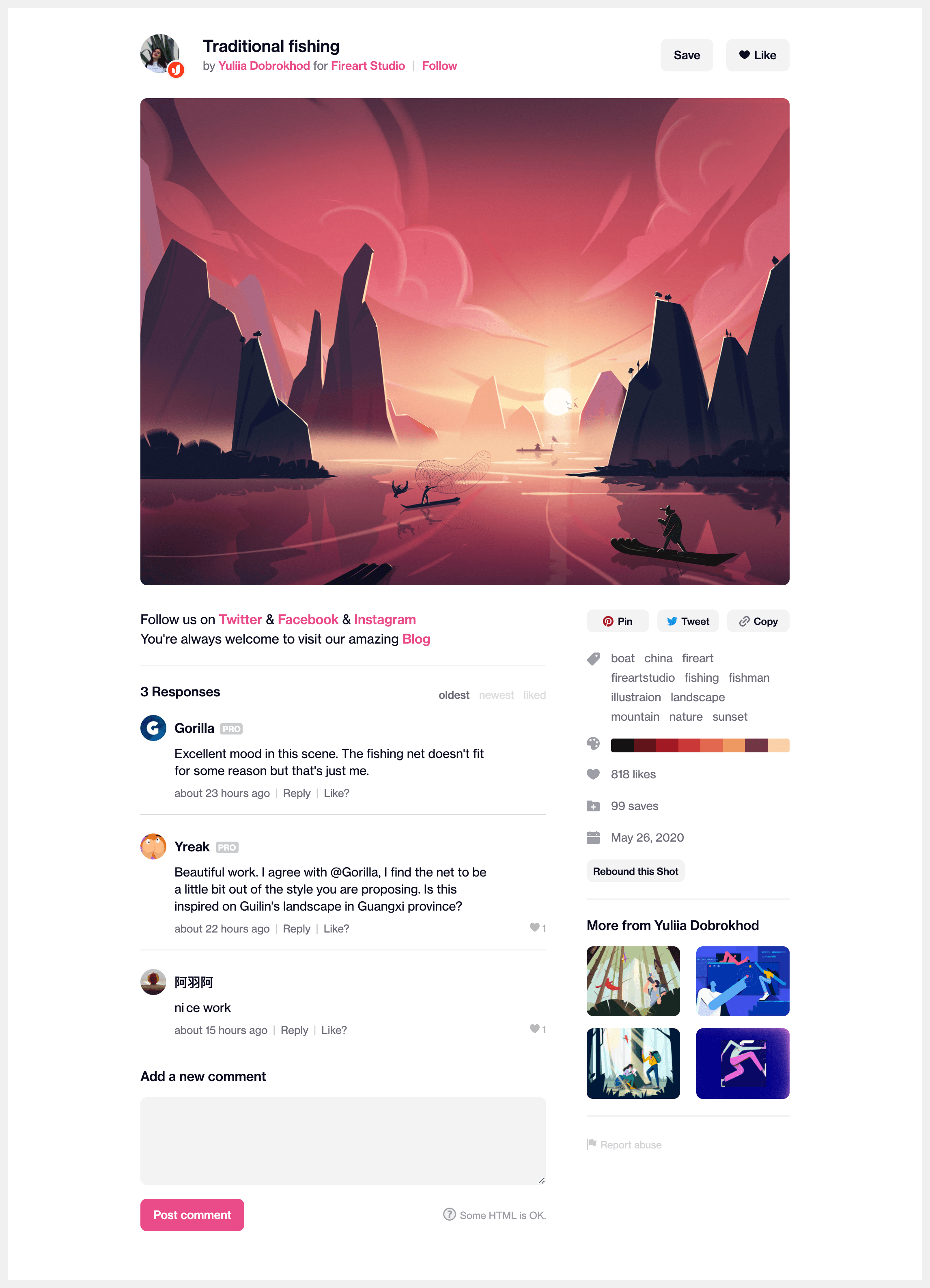Toggle Follow for Yuliia Dobrokhod
930x1288 pixels.
click(439, 66)
